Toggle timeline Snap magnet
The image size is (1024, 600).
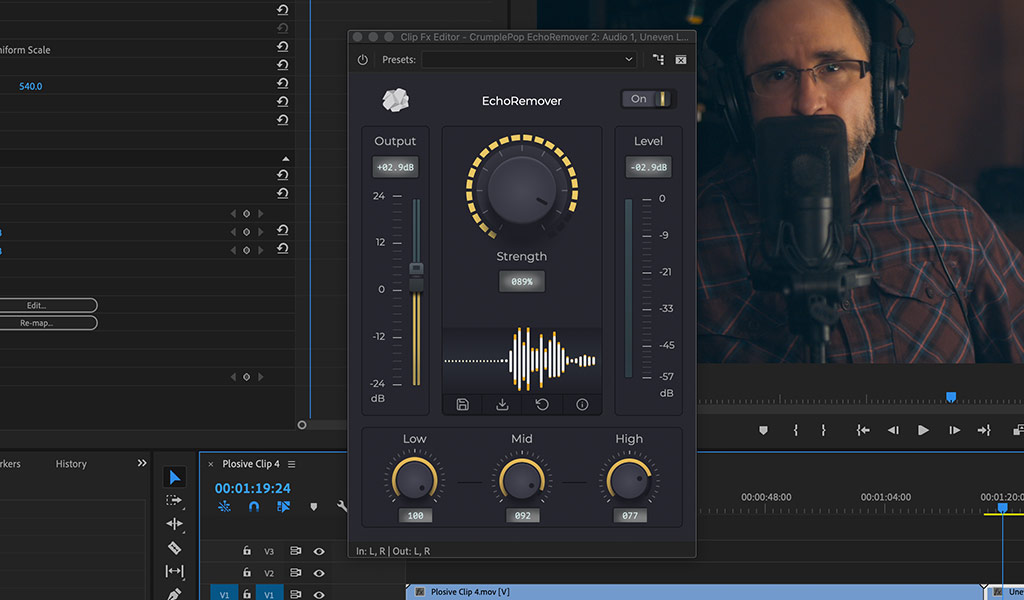(254, 507)
